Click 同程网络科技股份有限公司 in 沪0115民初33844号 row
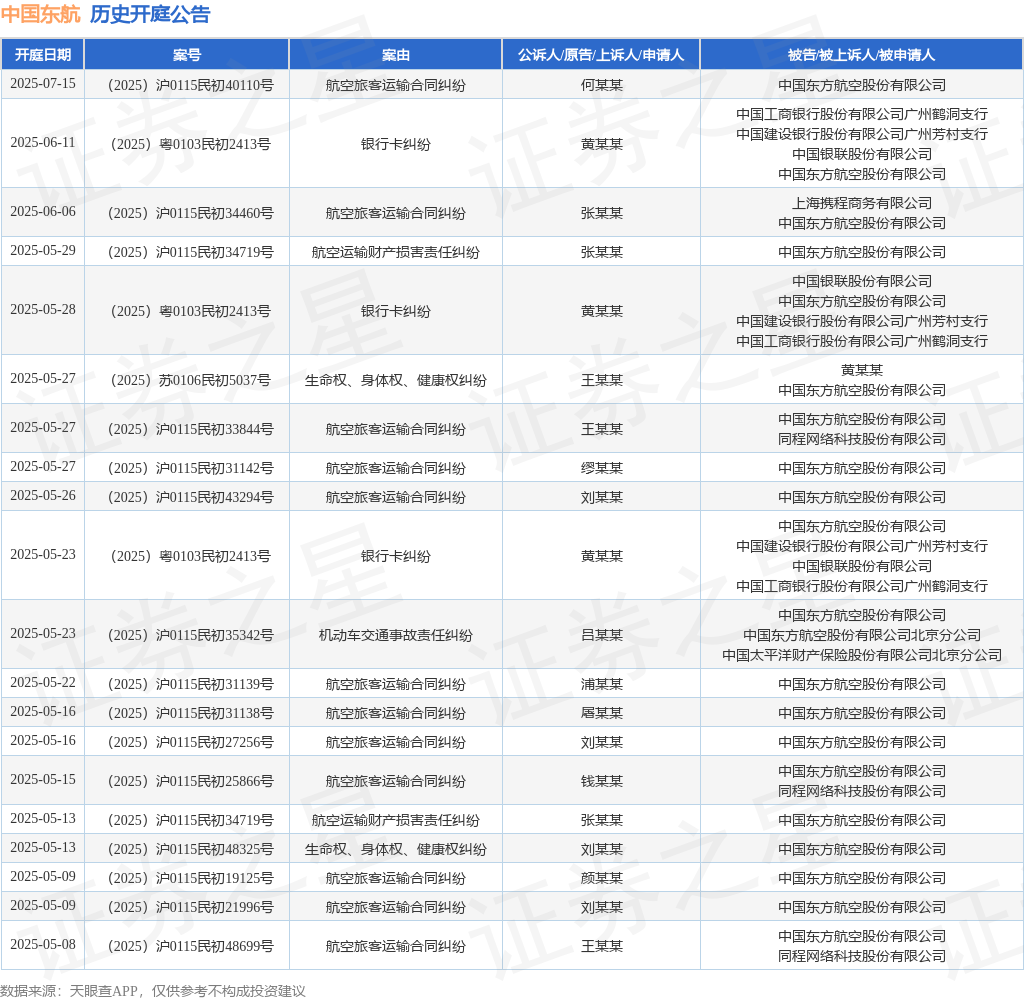The height and width of the screenshot is (1000, 1024). click(x=862, y=440)
